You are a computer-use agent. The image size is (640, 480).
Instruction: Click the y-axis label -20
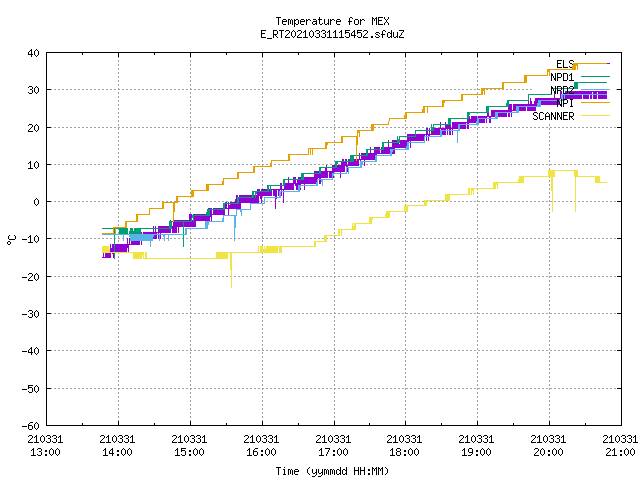(x=31, y=277)
